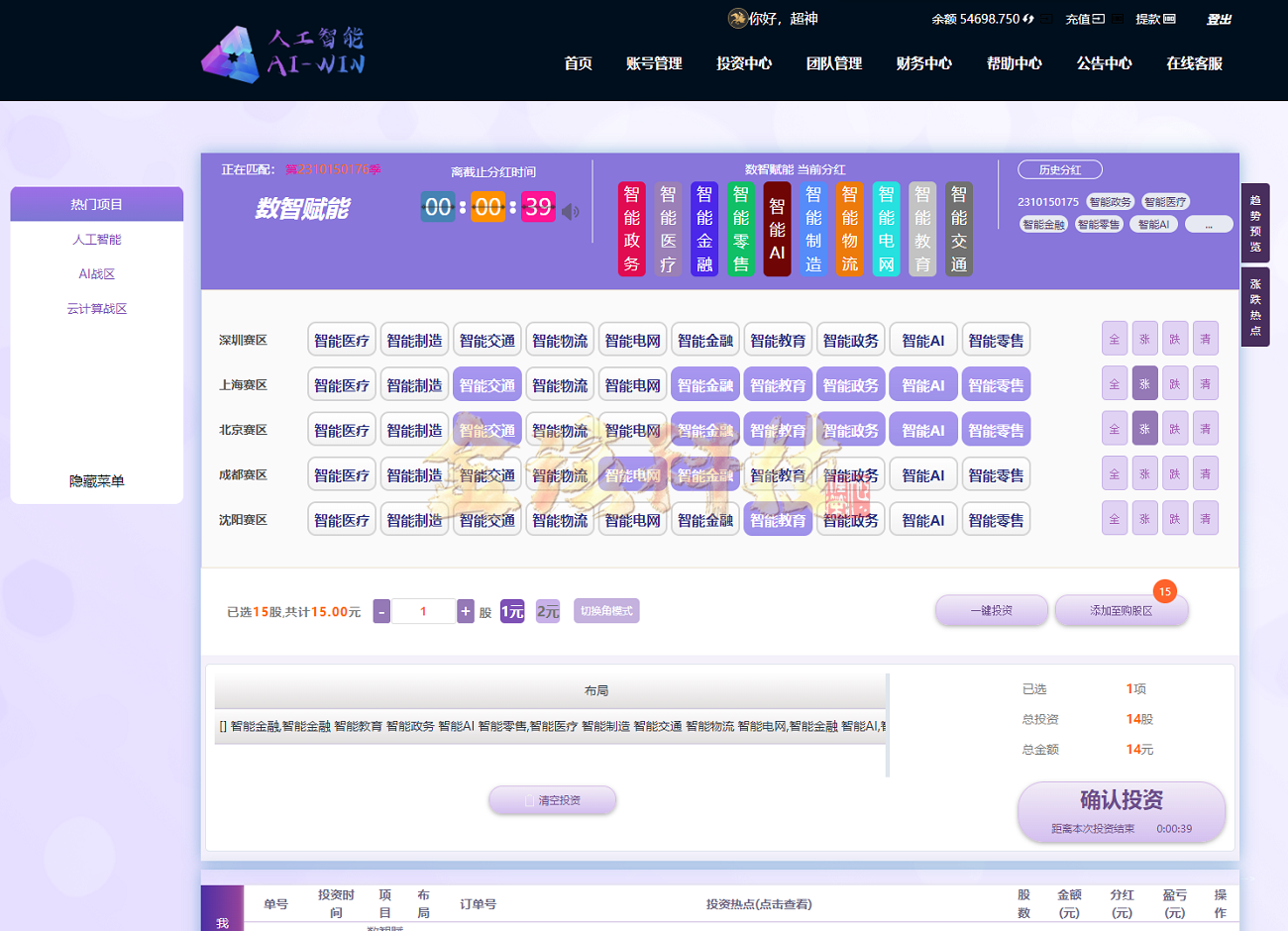Click the 一键投资 button
Image resolution: width=1288 pixels, height=931 pixels.
[991, 610]
